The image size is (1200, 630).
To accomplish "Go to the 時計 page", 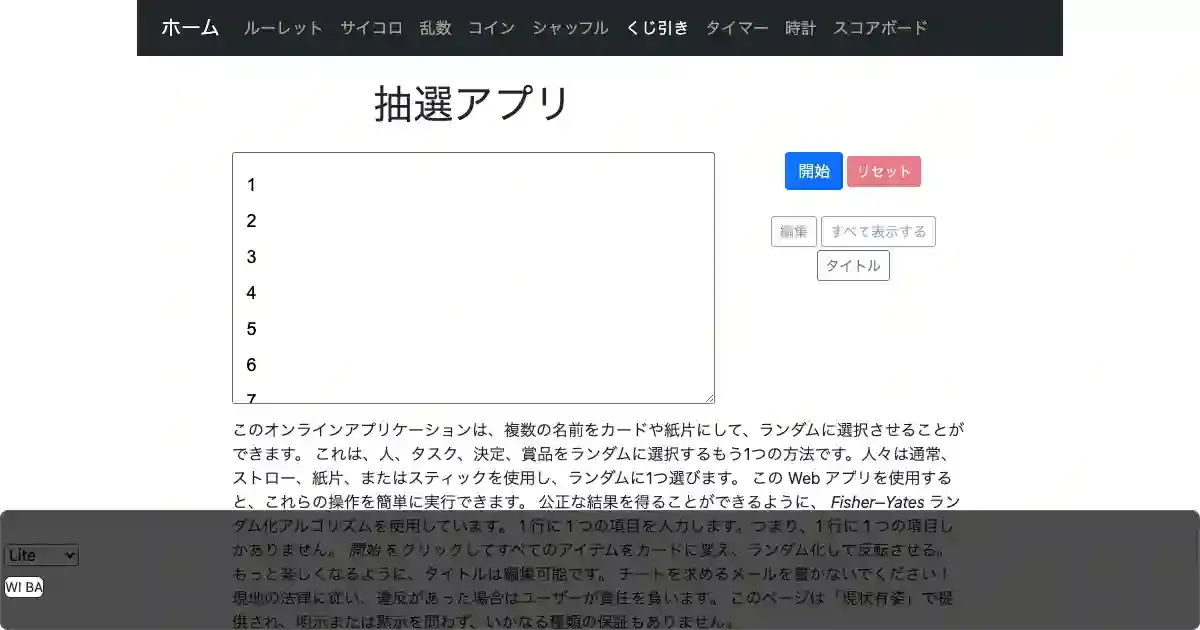I will click(x=800, y=28).
